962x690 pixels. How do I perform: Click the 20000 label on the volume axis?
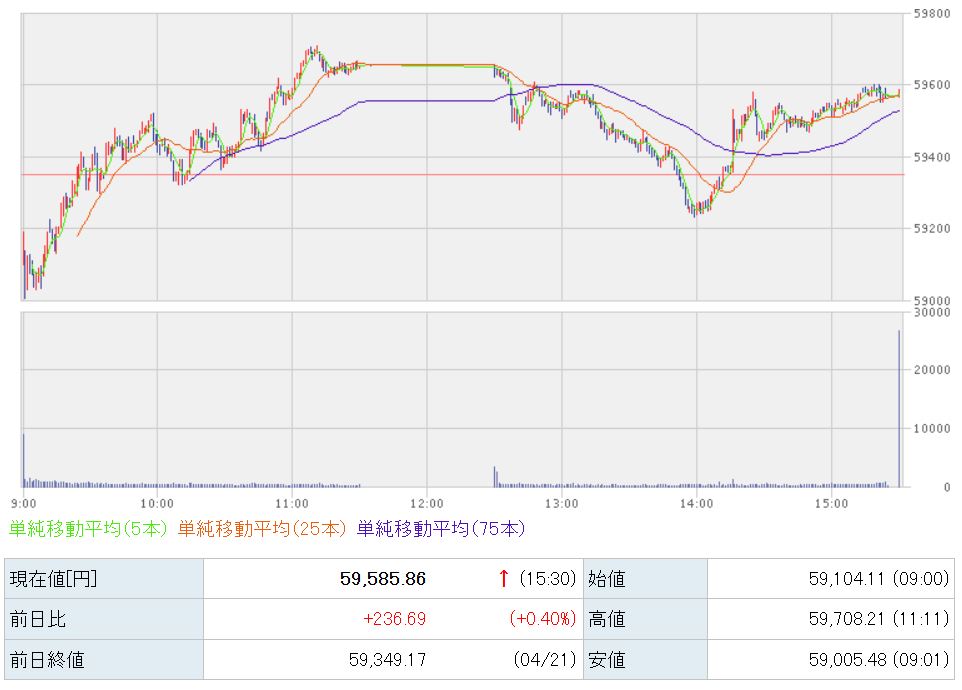coord(932,370)
